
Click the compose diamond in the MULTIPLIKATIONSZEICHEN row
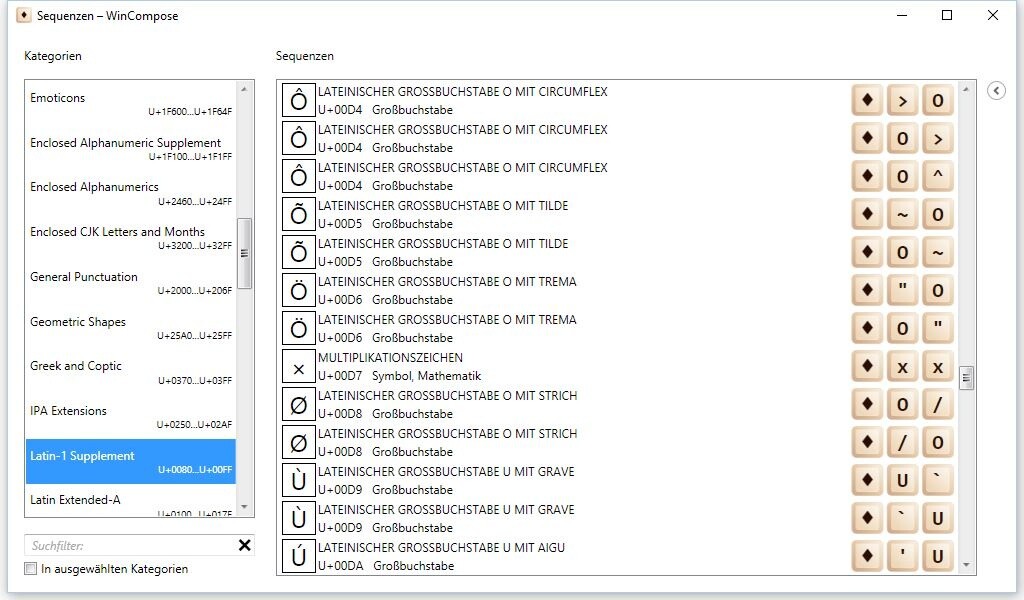coord(867,366)
